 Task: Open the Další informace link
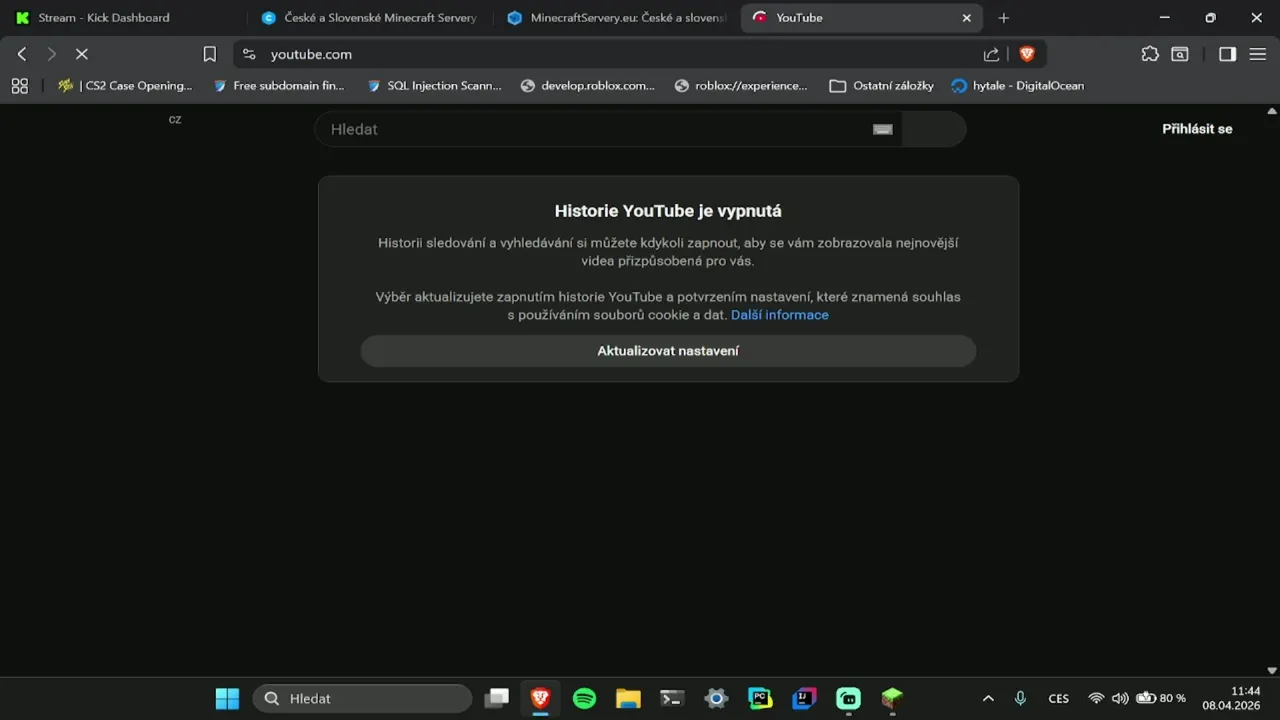pos(780,315)
